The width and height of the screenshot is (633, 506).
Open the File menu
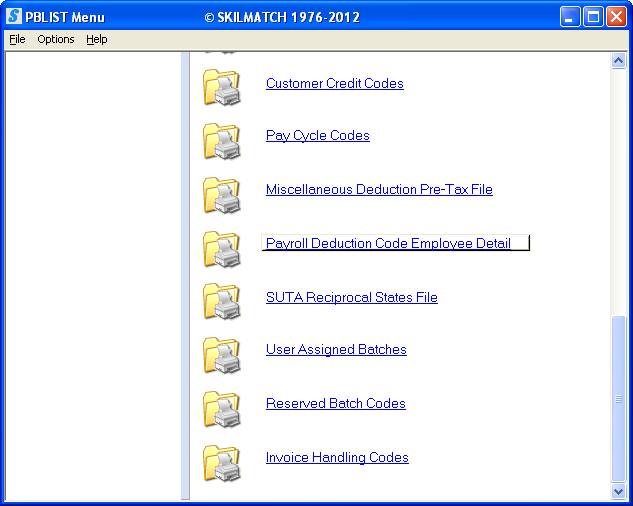point(17,40)
